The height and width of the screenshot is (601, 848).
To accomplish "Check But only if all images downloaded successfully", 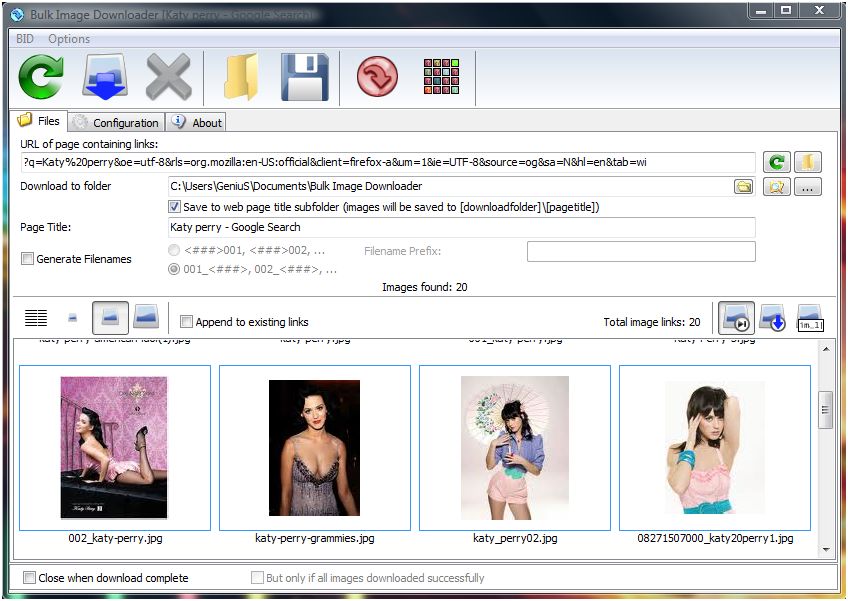I will point(257,578).
